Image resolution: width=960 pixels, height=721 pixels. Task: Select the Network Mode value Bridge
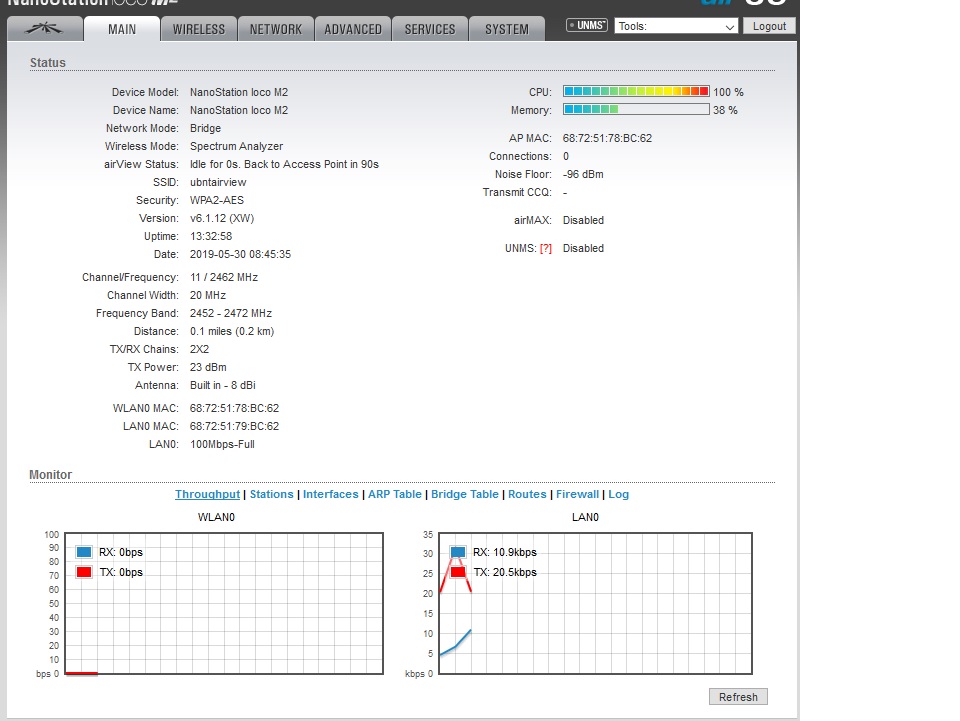pyautogui.click(x=205, y=129)
